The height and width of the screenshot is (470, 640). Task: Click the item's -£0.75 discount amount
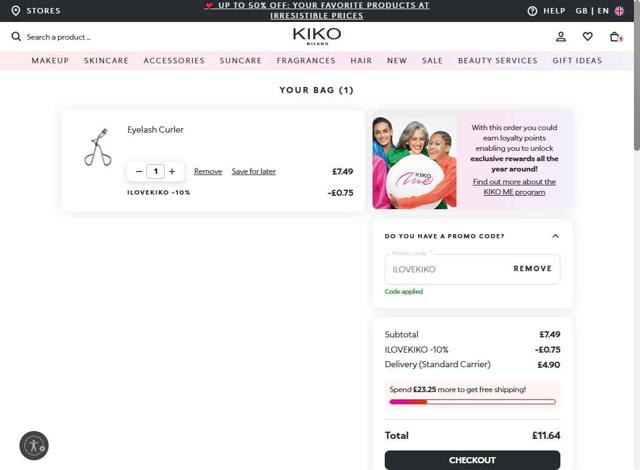tap(340, 193)
